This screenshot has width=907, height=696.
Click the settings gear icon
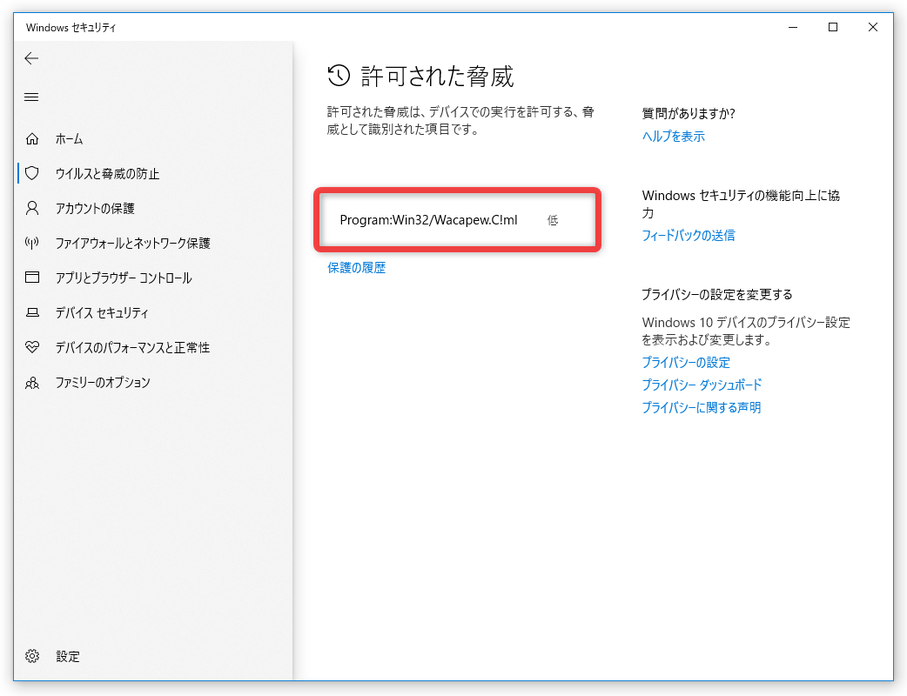coord(32,656)
